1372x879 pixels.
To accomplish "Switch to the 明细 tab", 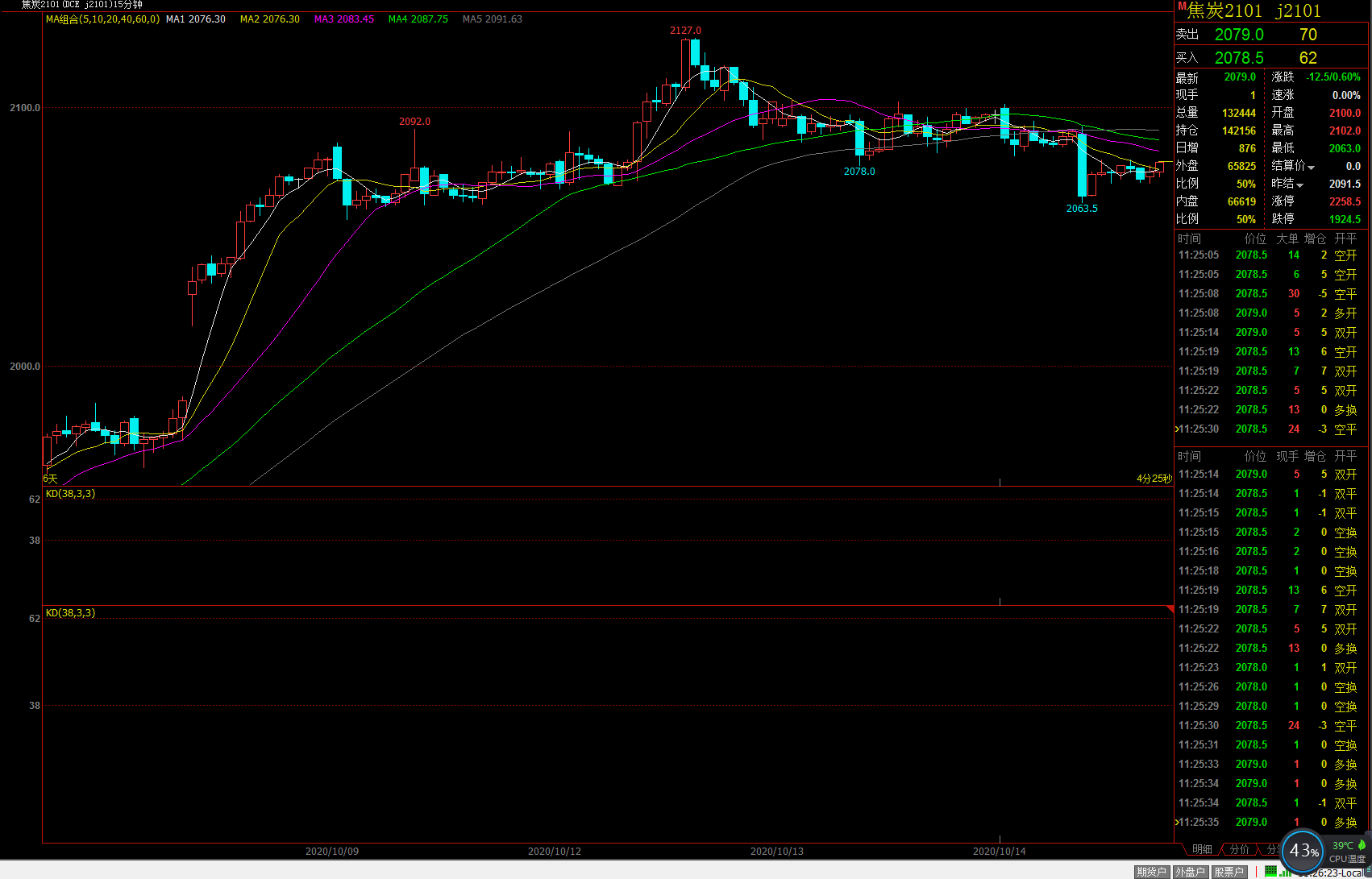I will (x=1202, y=849).
